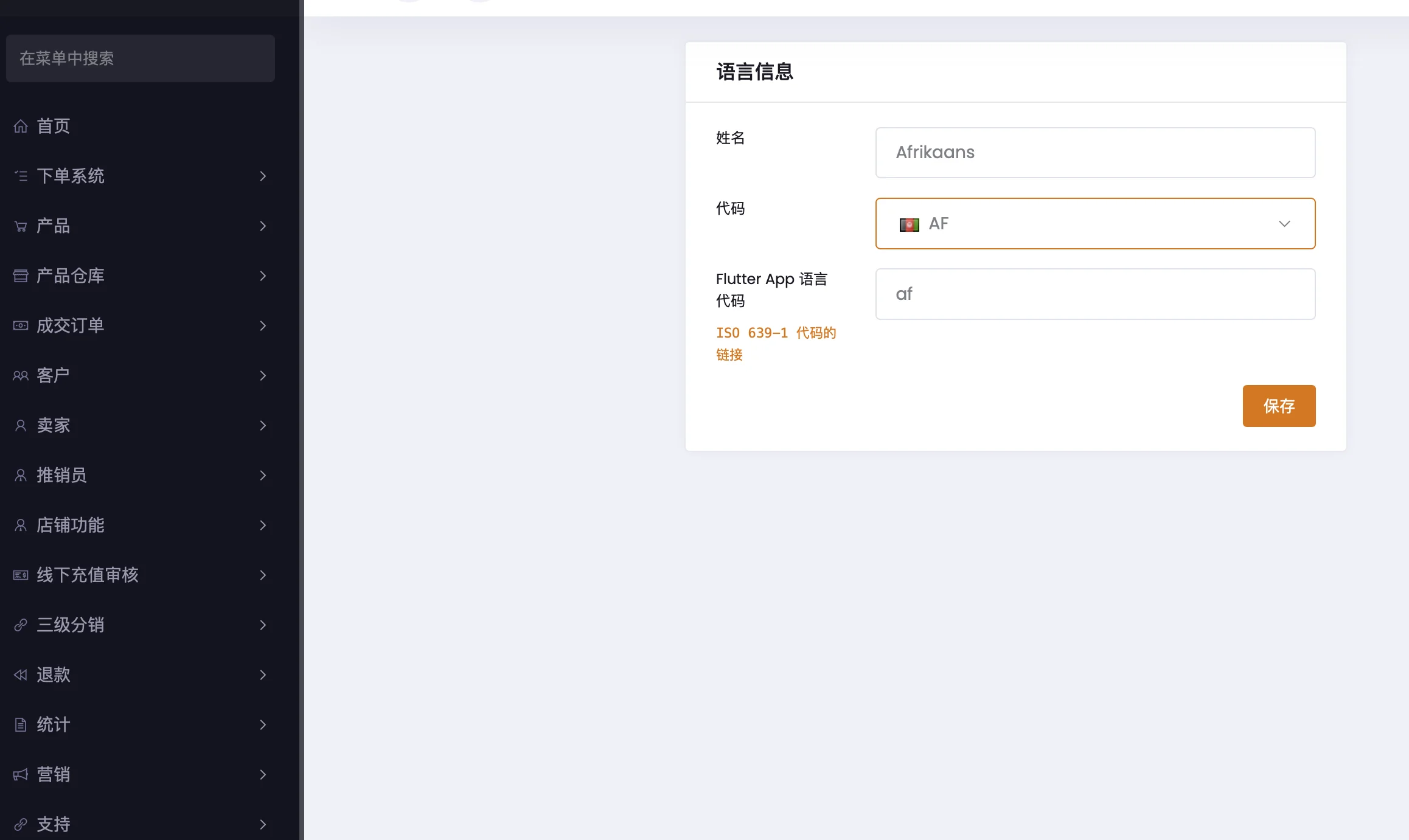The height and width of the screenshot is (840, 1409).
Task: Select the 店铺功能 menu entry
Action: click(71, 526)
